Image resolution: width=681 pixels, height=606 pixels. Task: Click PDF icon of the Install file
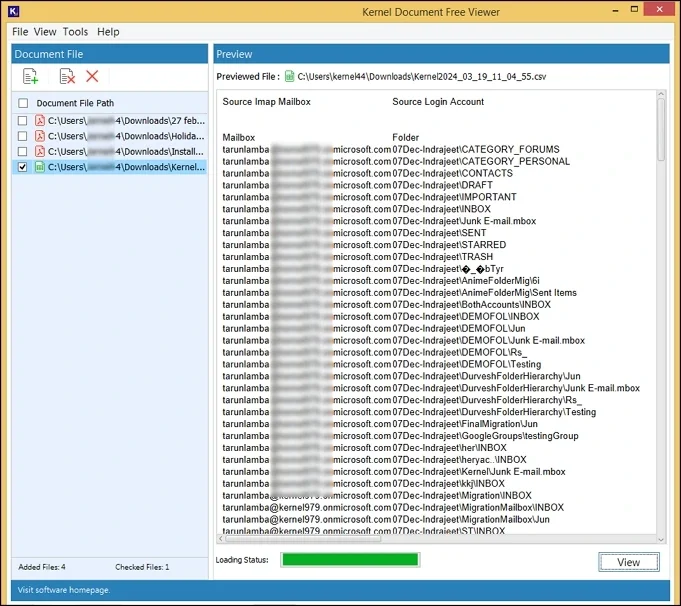[40, 151]
